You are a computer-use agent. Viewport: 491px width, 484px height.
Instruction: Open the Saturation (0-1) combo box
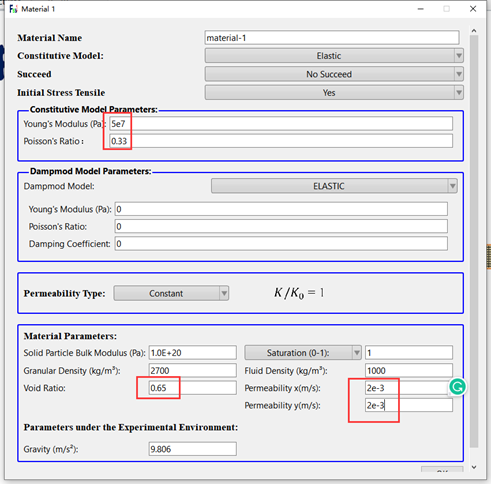tap(303, 353)
